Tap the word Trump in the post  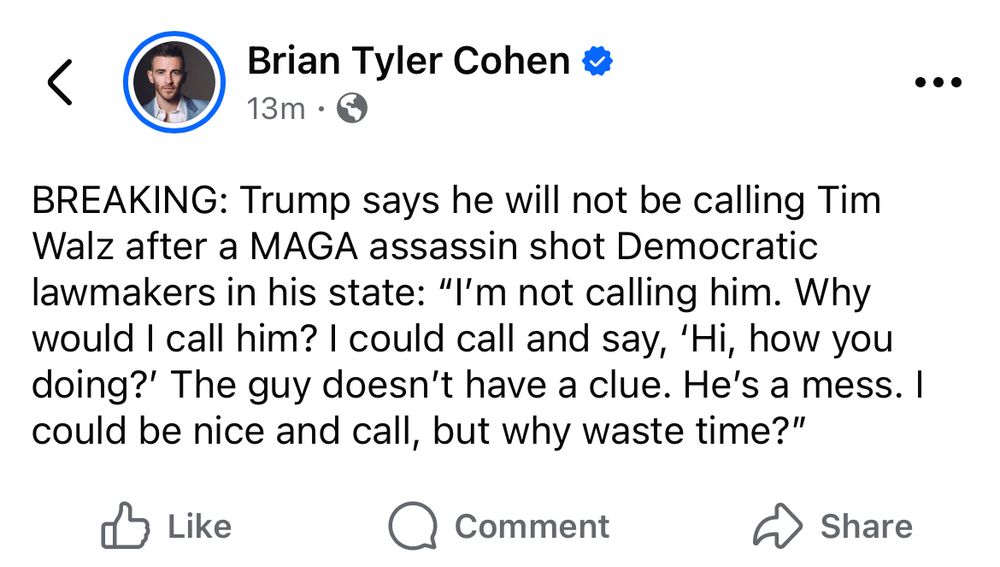click(295, 202)
